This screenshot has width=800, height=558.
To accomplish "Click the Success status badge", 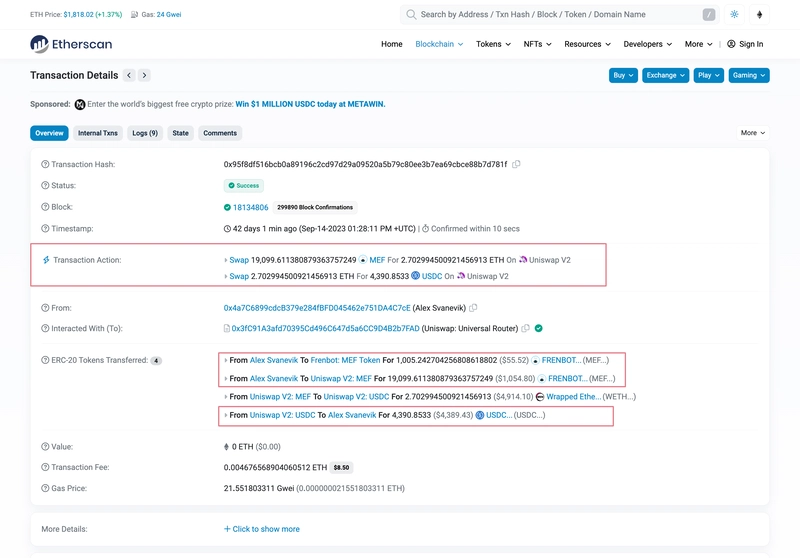I will pos(243,186).
